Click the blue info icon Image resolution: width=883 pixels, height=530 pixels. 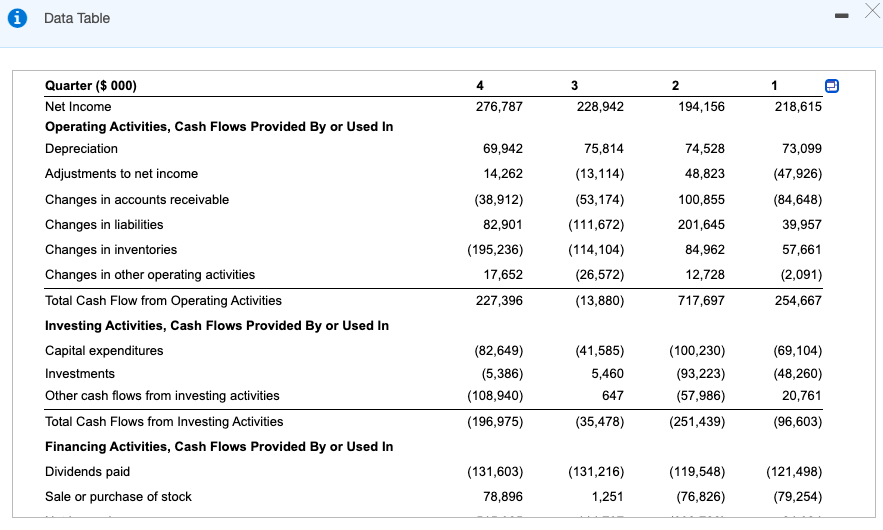17,18
